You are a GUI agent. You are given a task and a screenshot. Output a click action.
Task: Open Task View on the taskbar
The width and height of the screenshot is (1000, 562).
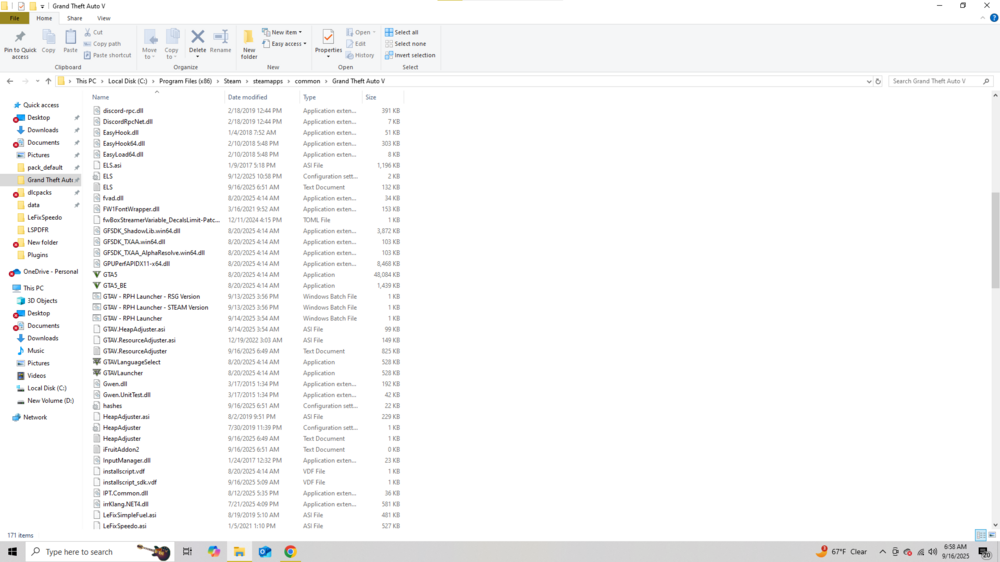point(188,552)
